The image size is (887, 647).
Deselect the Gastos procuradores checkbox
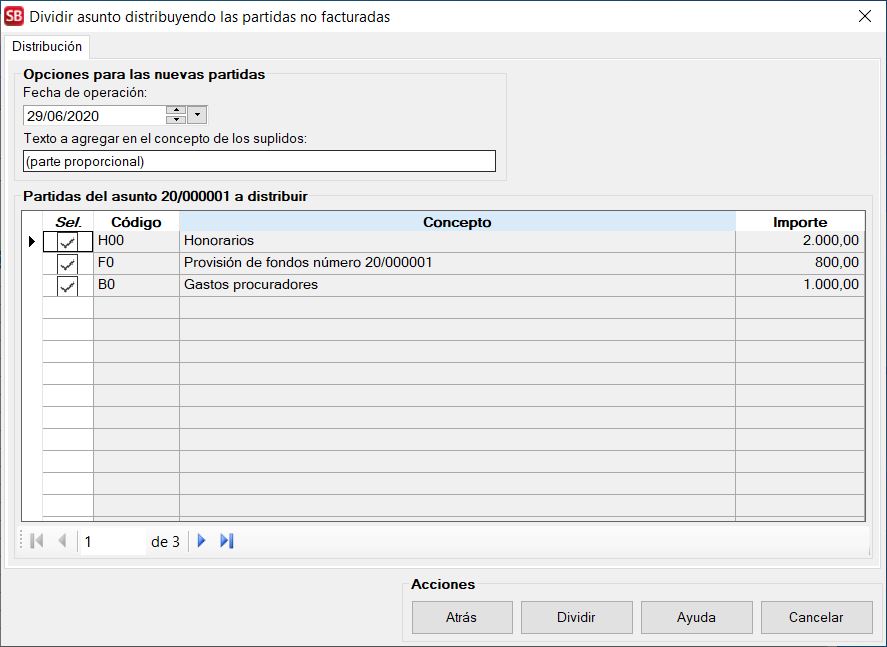[x=67, y=286]
